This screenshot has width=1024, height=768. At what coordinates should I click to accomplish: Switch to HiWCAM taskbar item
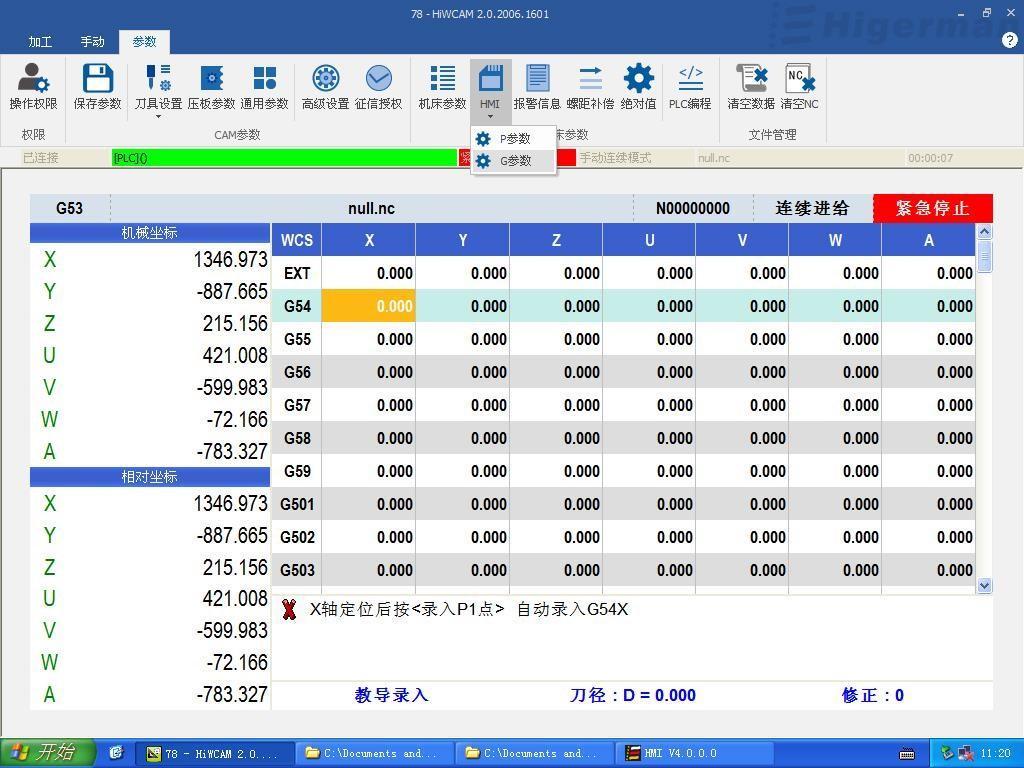click(214, 754)
